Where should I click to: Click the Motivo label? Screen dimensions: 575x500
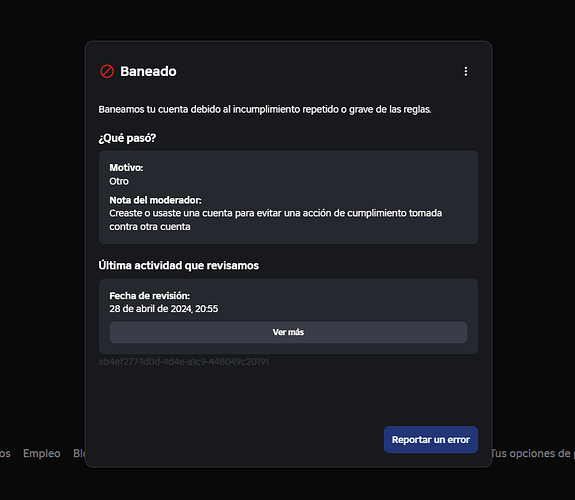pos(126,168)
